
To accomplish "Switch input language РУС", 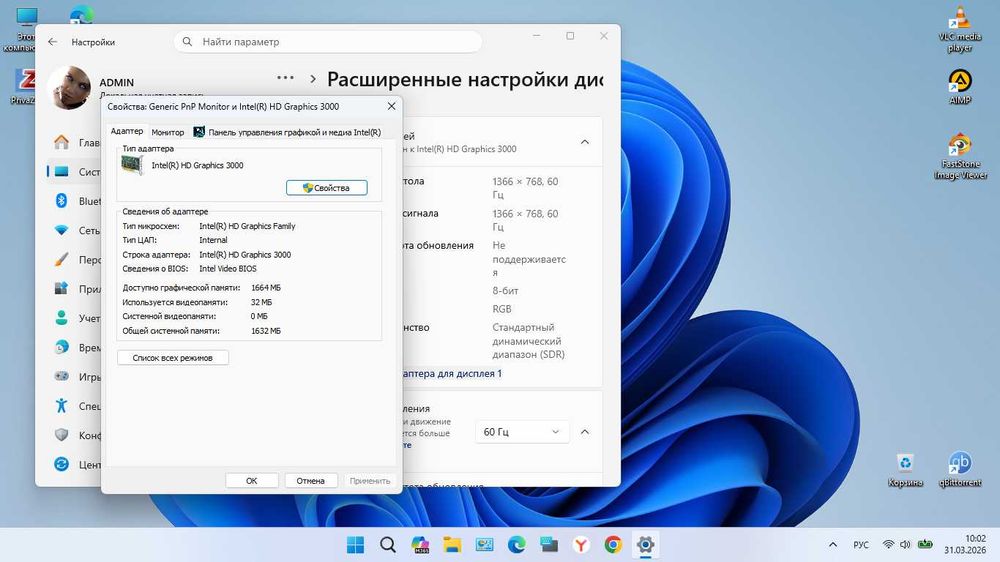I will (861, 545).
